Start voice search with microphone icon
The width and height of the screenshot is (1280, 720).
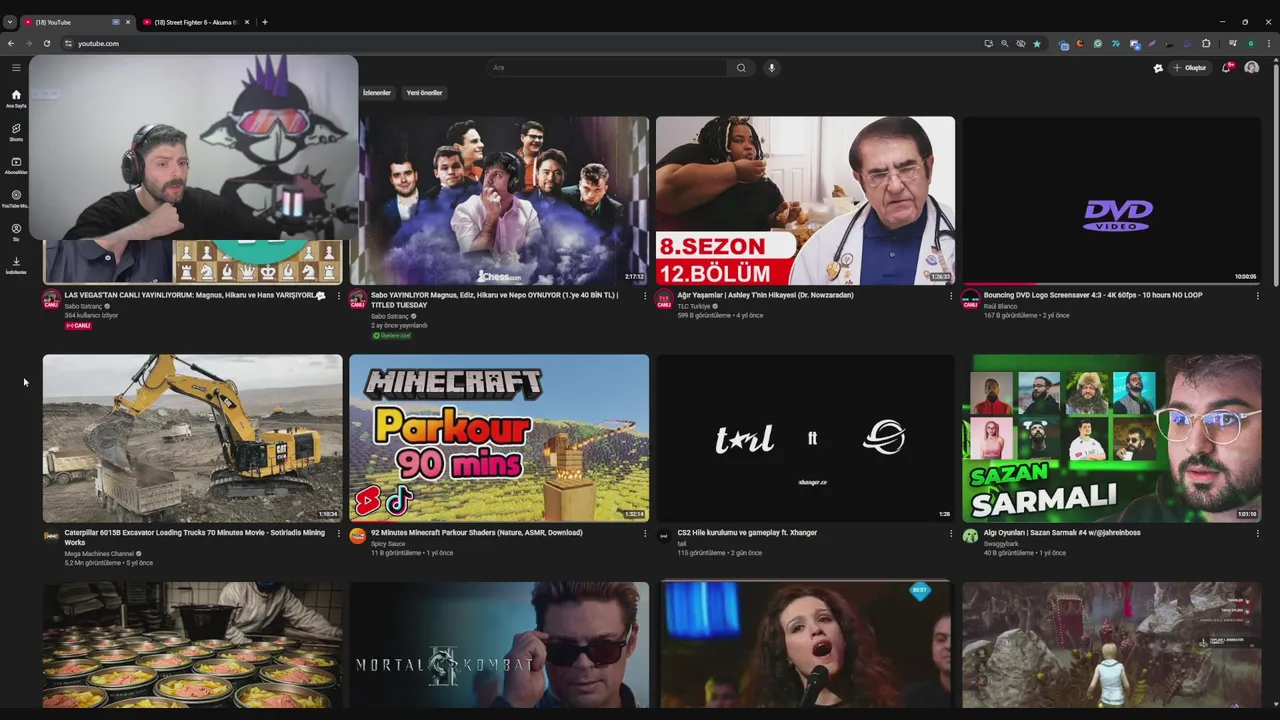[771, 68]
